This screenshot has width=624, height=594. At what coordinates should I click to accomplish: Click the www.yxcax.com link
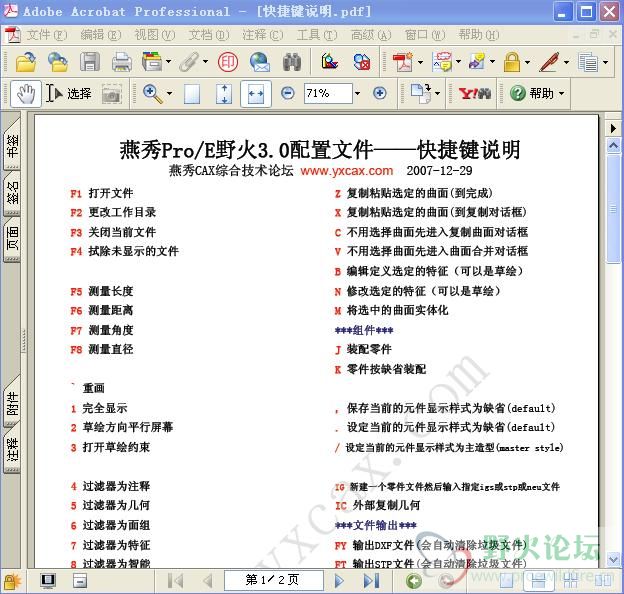click(x=347, y=171)
